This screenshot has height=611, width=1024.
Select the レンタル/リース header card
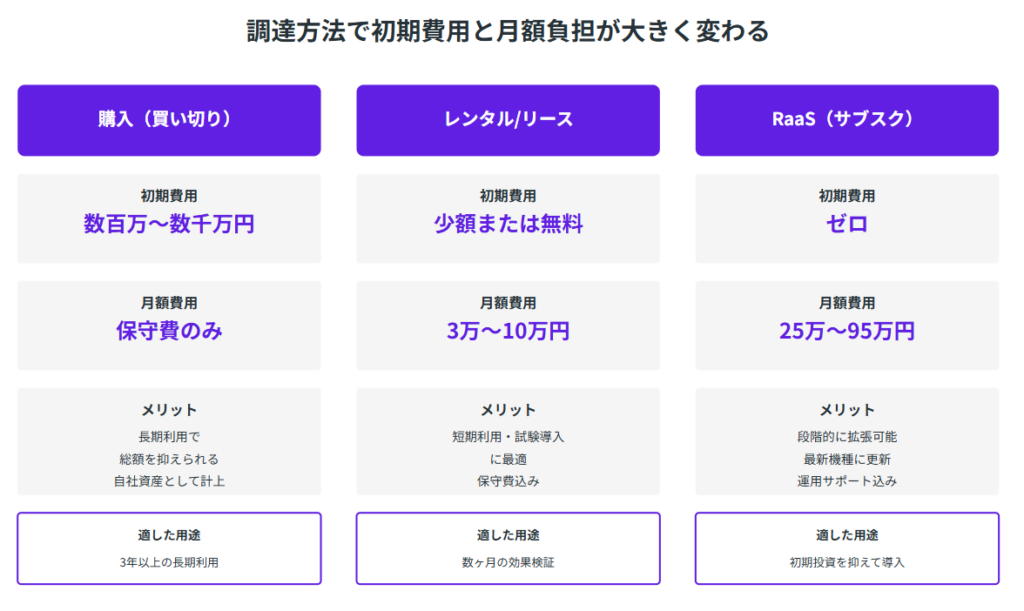click(x=508, y=120)
